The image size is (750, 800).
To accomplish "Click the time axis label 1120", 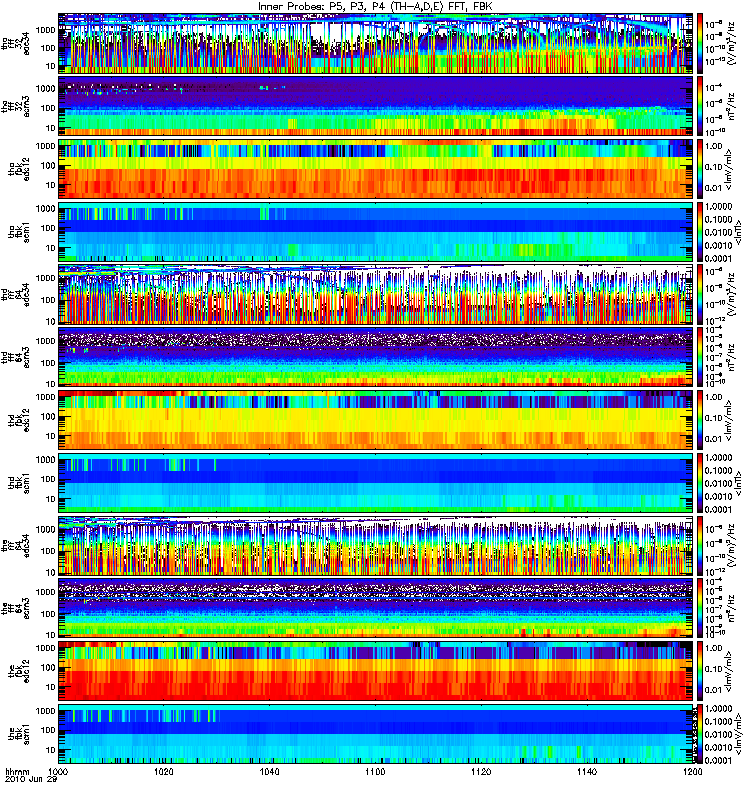I will coord(481,771).
